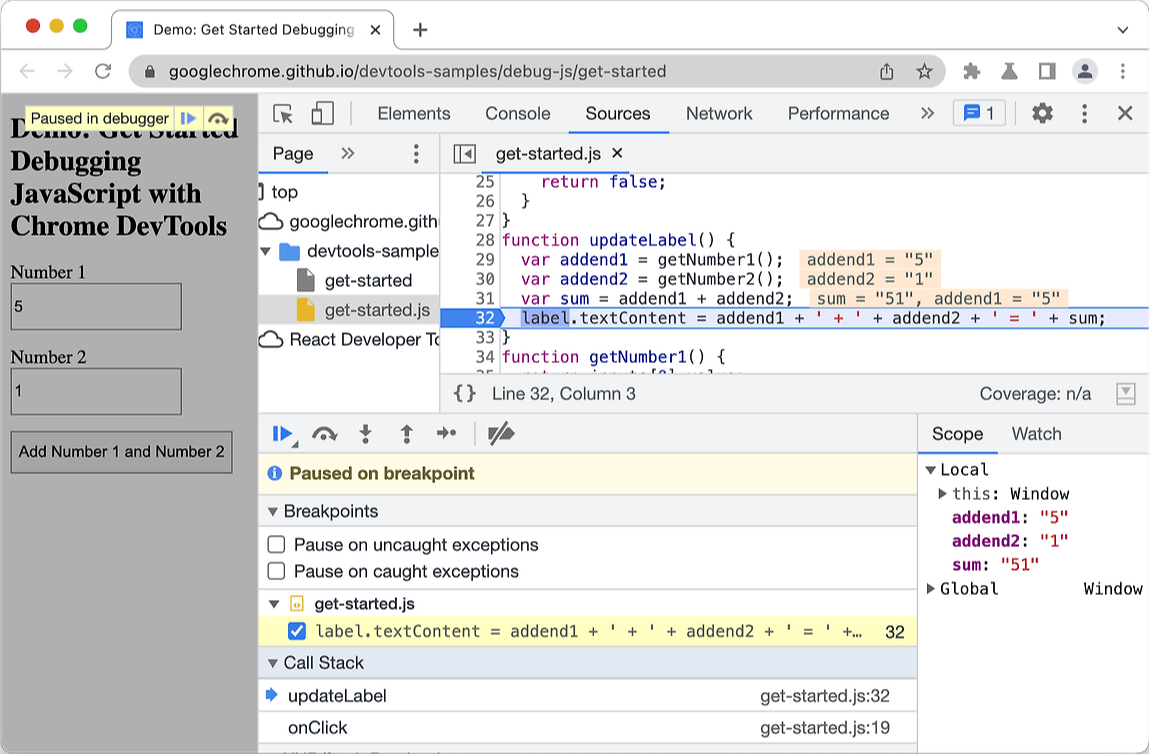Collapse the Breakpoints section

coord(273,511)
